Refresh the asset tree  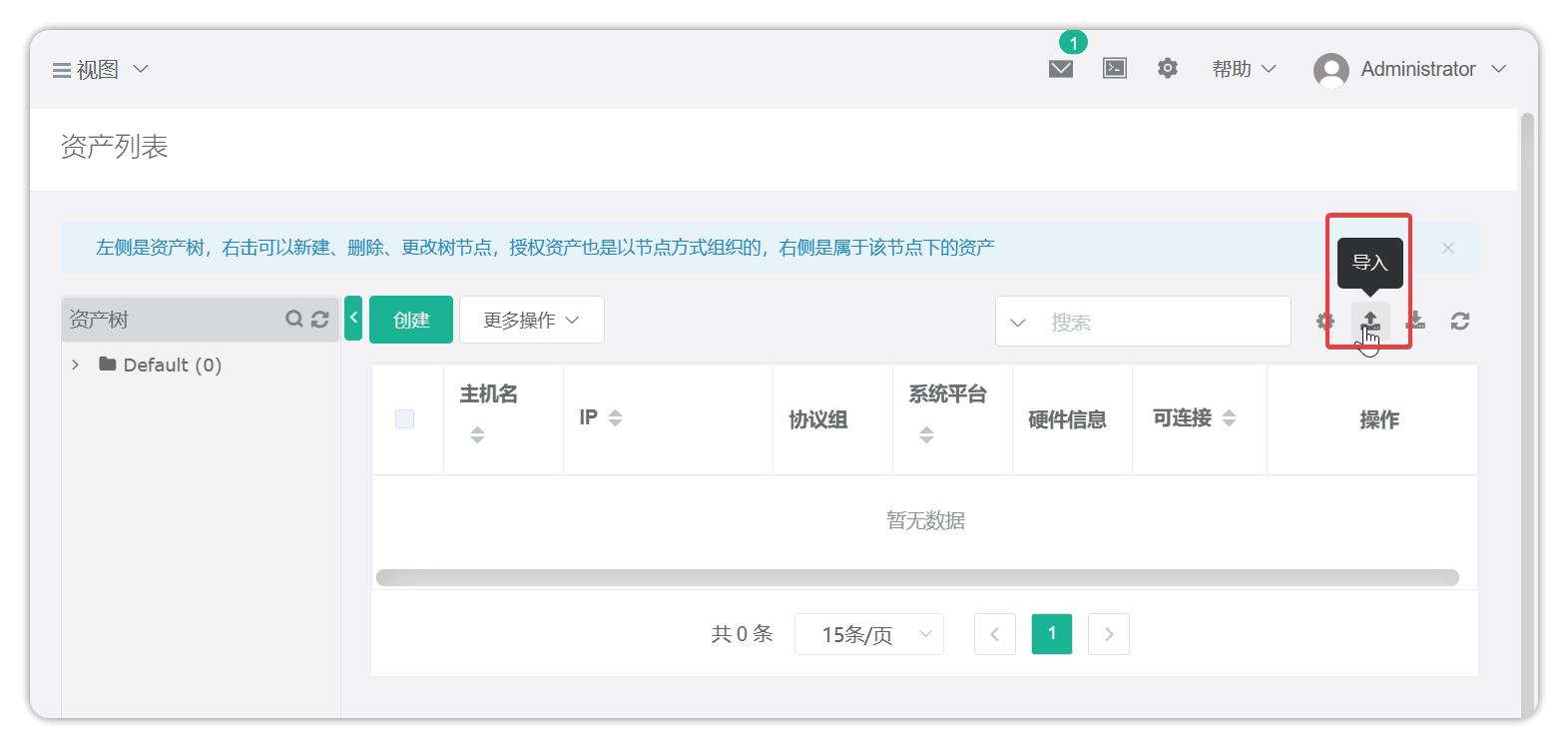pyautogui.click(x=320, y=319)
